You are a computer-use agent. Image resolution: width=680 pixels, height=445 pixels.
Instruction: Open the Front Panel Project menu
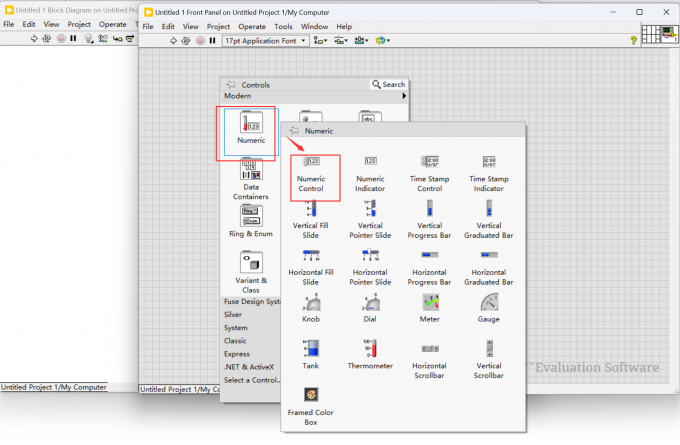click(x=218, y=26)
